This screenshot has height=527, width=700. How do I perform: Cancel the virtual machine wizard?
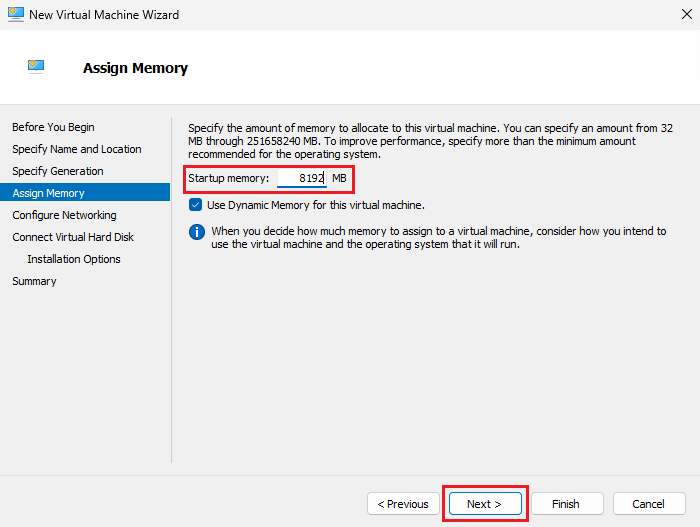click(x=648, y=504)
